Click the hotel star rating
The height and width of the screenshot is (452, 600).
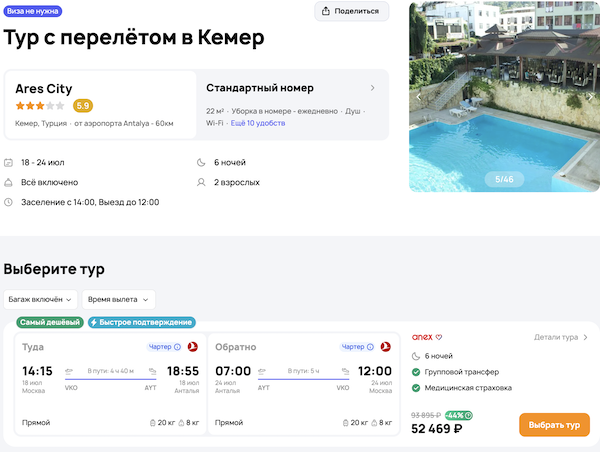tap(40, 105)
